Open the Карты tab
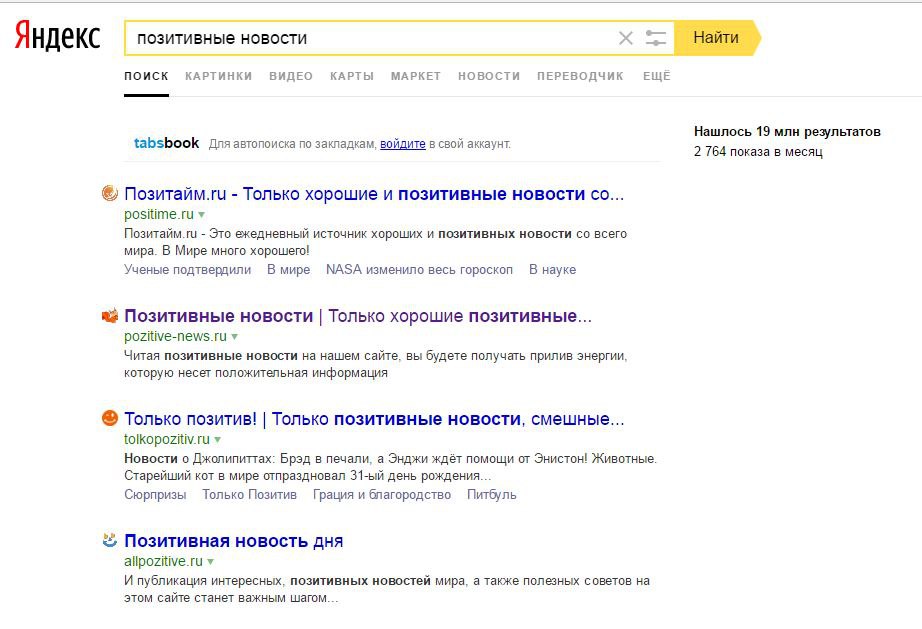Screen dimensions: 922x629 pyautogui.click(x=352, y=76)
